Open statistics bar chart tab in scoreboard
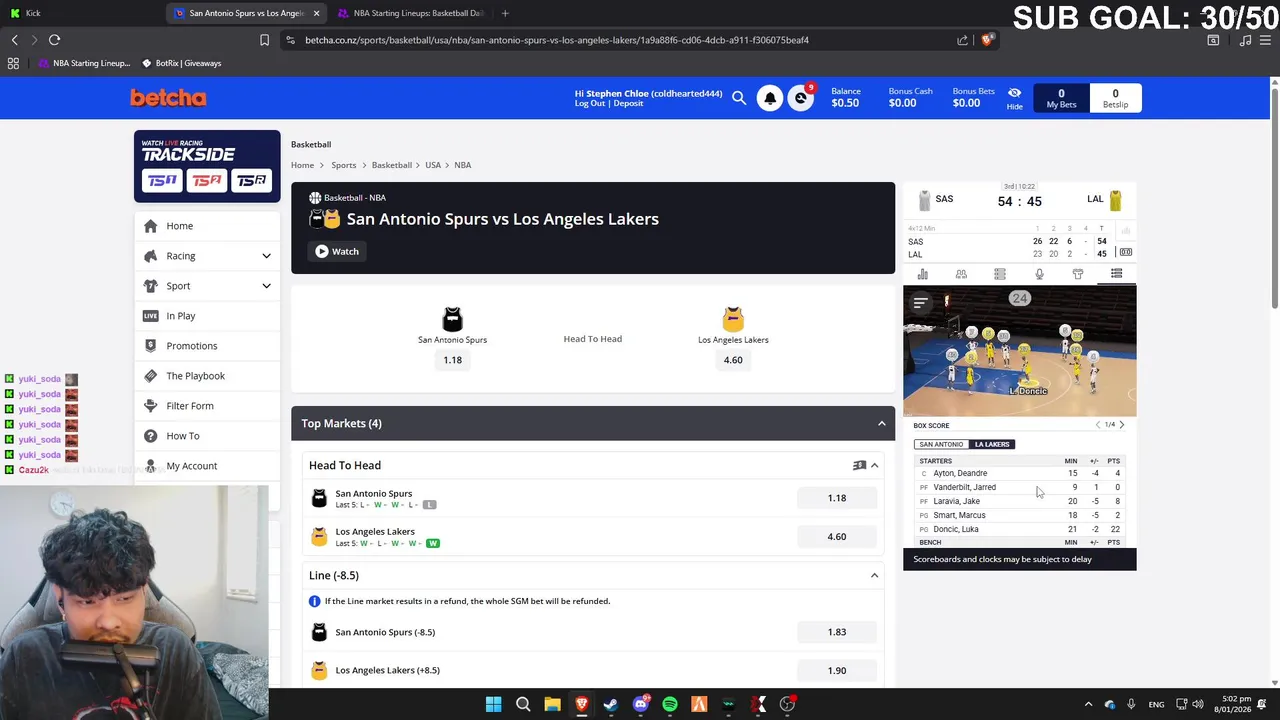 click(922, 274)
